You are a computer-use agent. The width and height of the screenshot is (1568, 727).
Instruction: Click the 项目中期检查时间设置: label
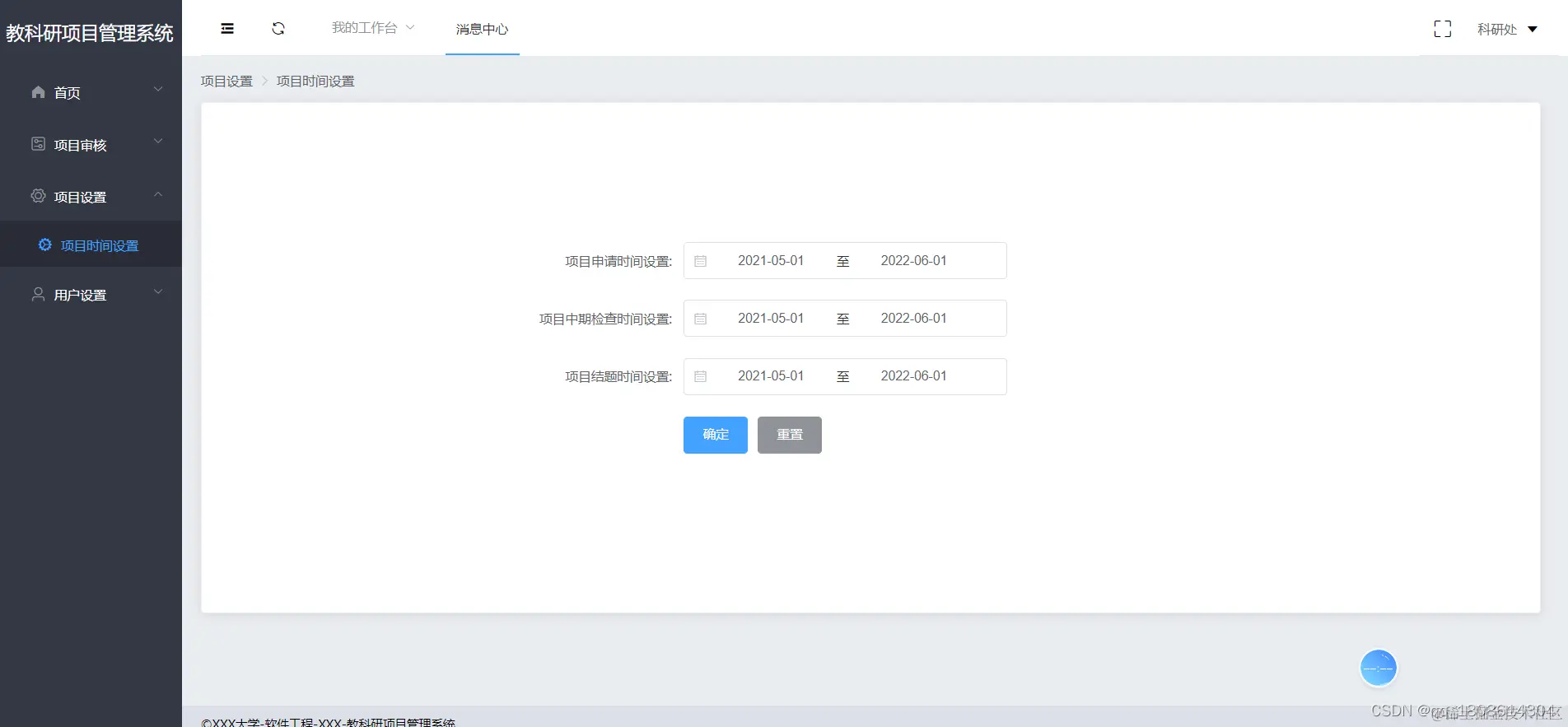(x=605, y=319)
